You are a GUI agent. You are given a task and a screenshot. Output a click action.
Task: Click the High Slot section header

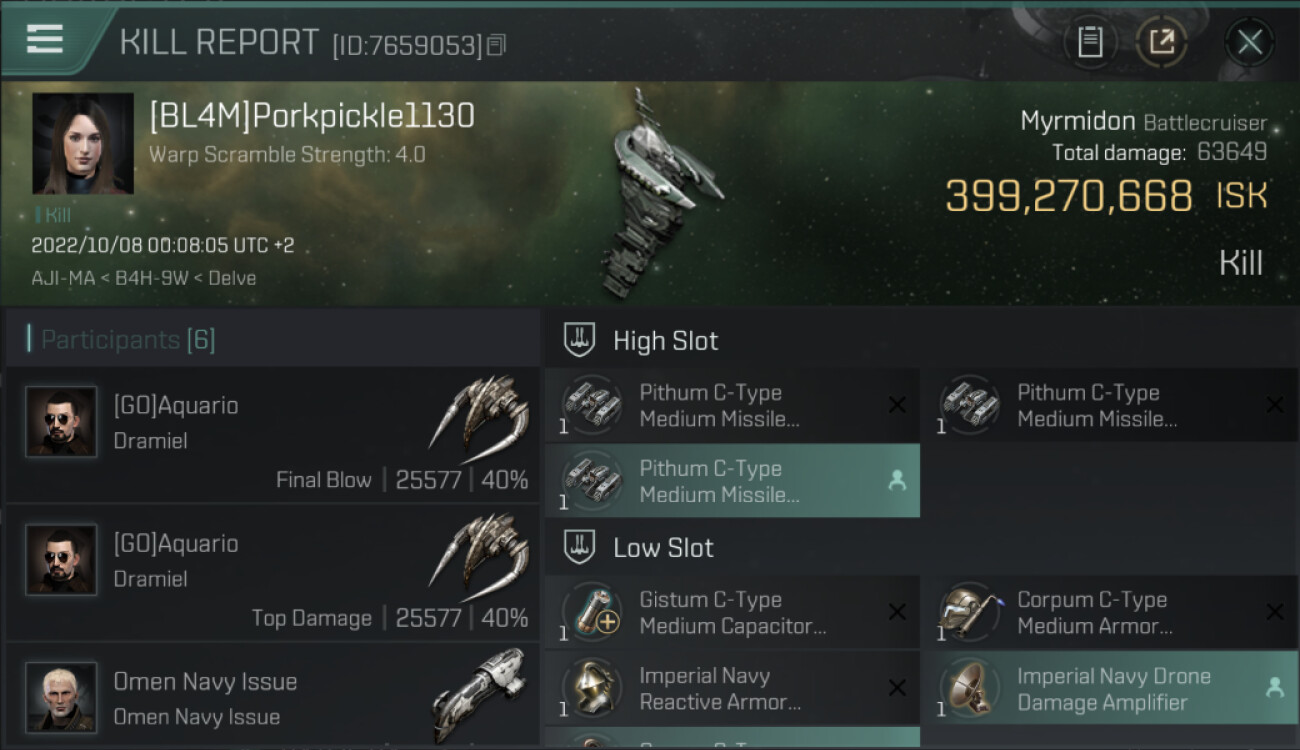[665, 341]
